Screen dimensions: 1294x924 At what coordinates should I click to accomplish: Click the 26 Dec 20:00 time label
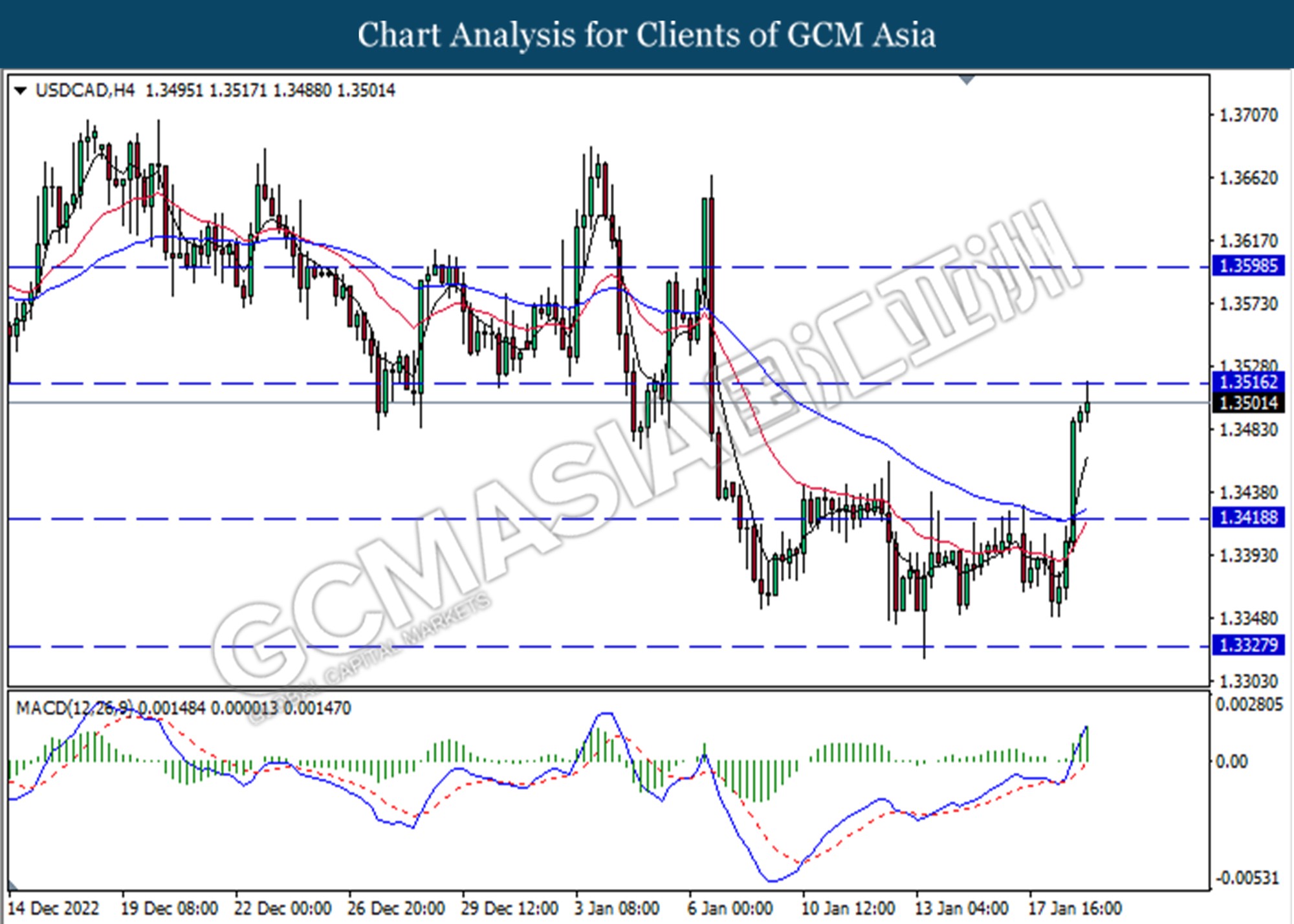pos(396,908)
